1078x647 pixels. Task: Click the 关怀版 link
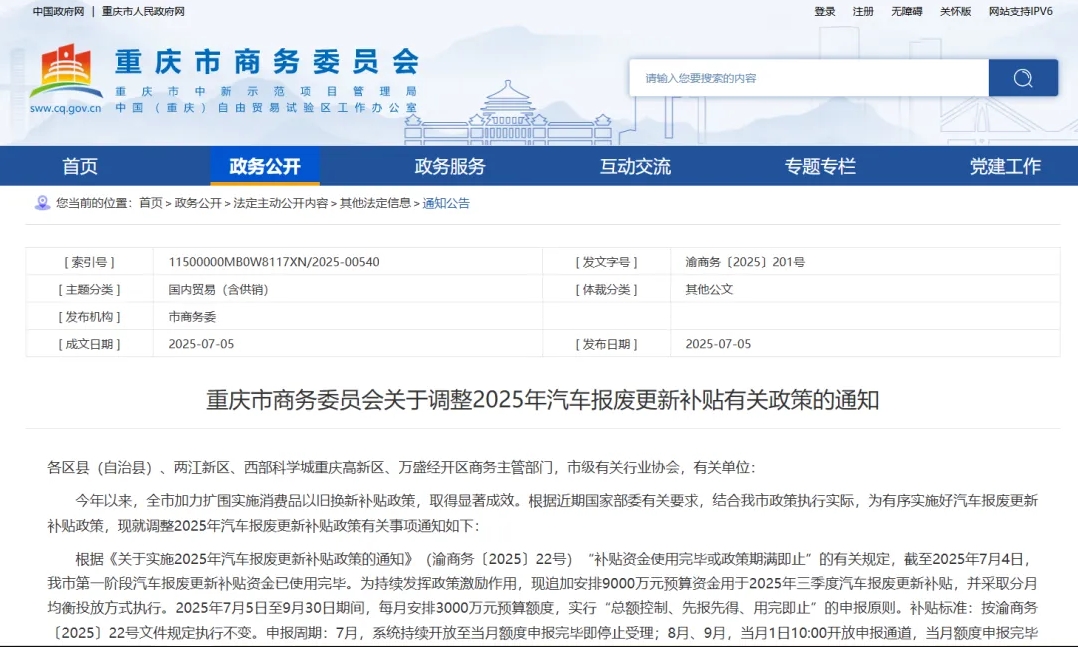[956, 12]
